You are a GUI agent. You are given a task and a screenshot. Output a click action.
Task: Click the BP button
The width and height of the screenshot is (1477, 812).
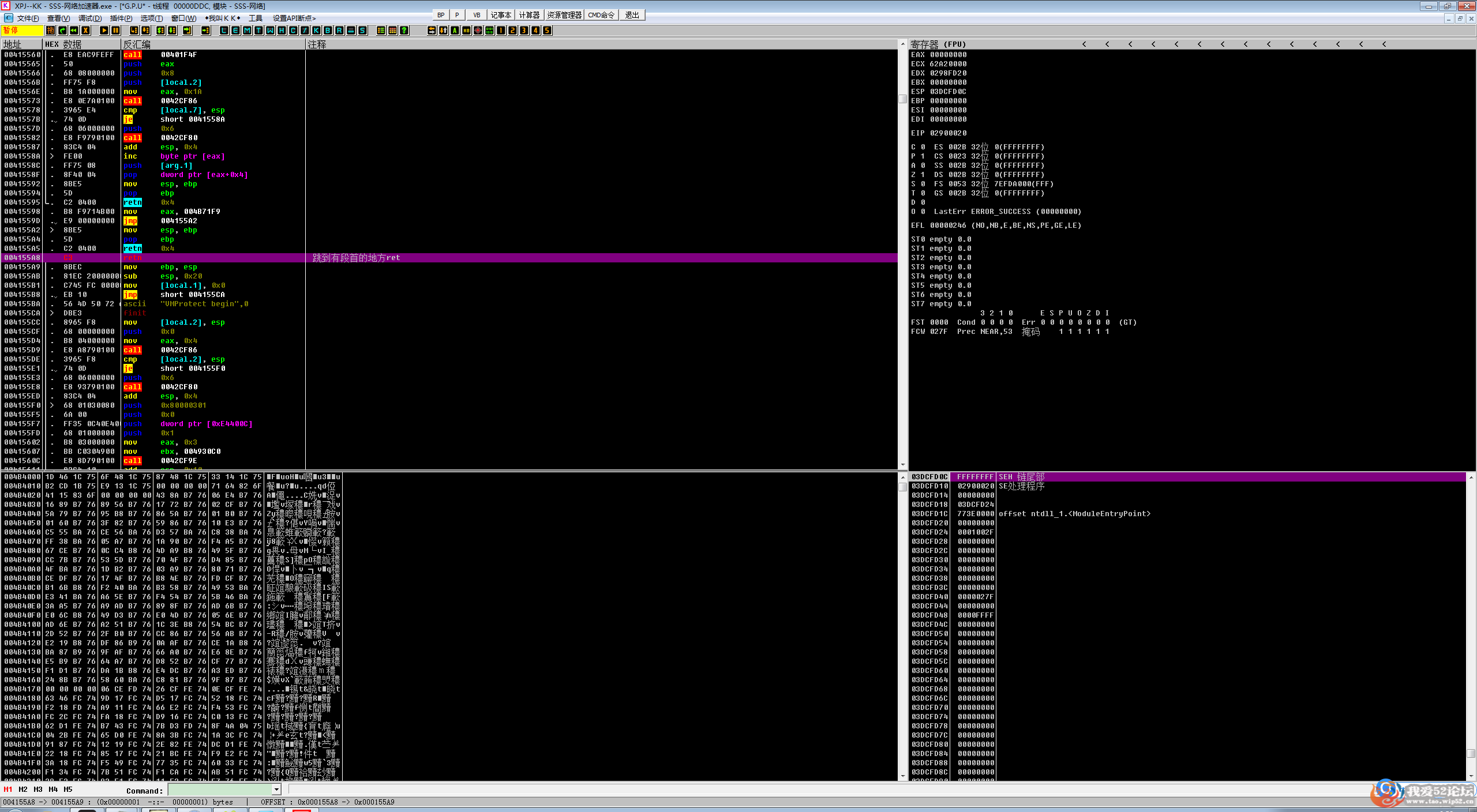pyautogui.click(x=441, y=15)
